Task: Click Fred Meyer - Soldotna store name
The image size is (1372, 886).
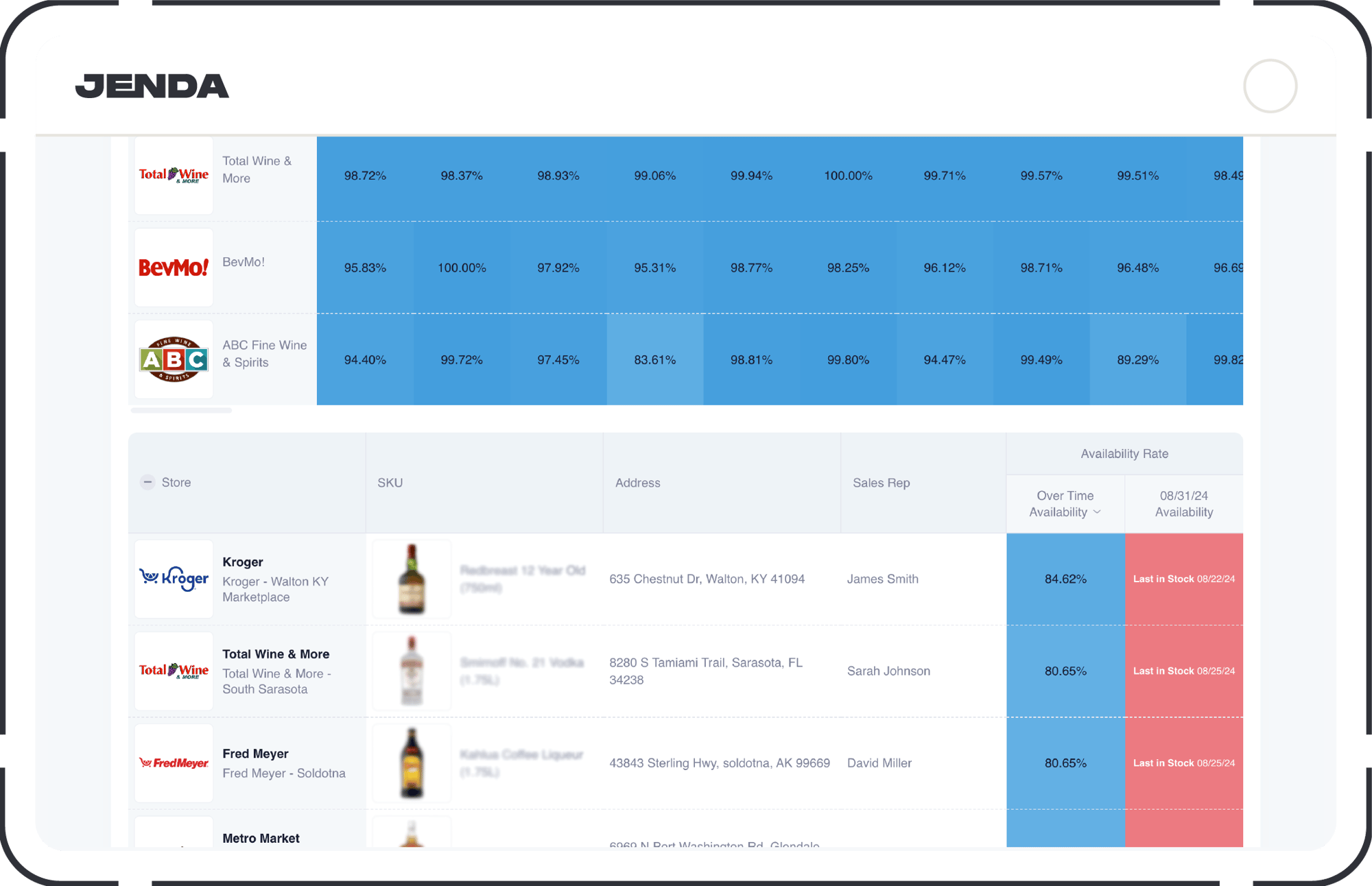Action: [283, 773]
